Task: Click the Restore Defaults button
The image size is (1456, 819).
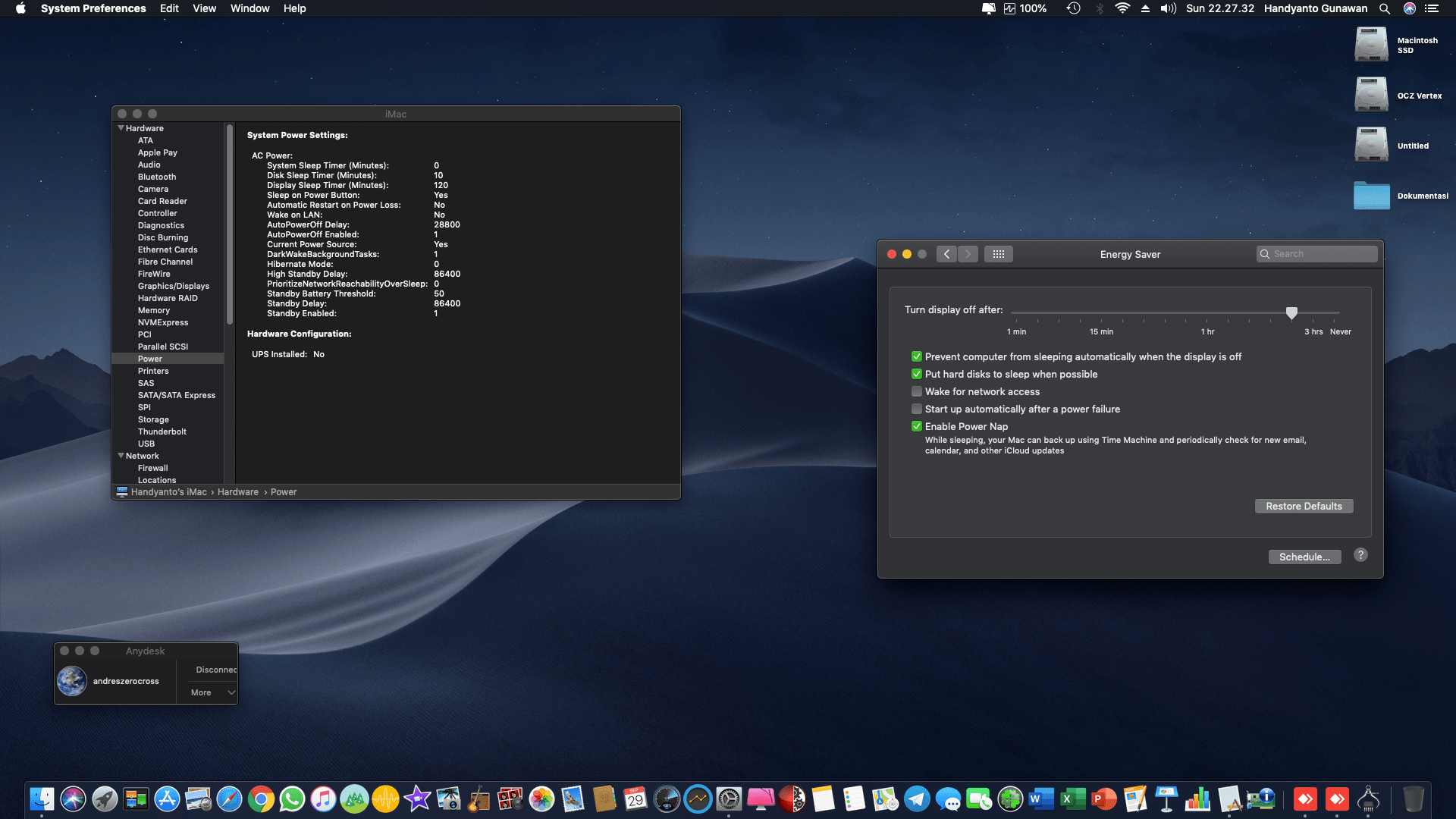Action: (x=1304, y=506)
